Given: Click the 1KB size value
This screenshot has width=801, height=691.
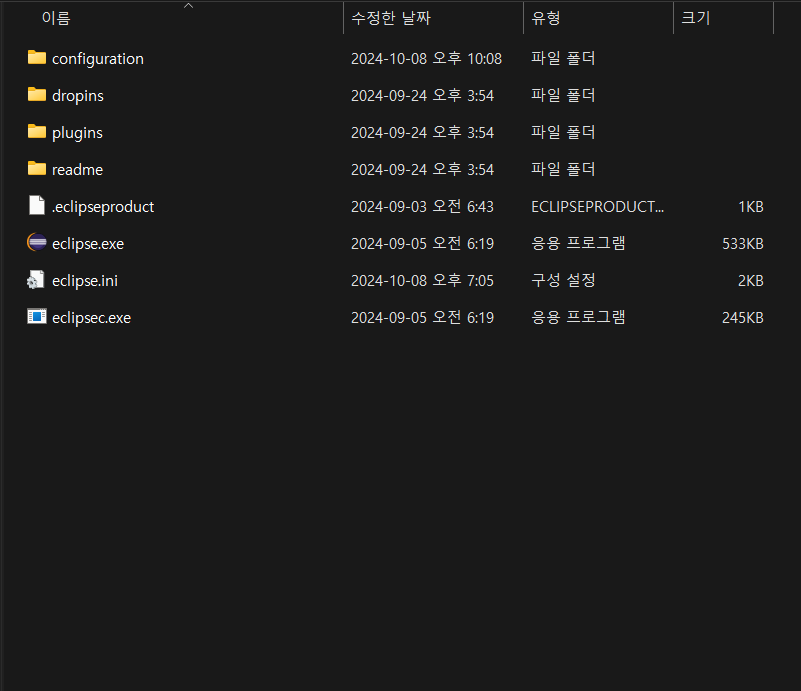Looking at the screenshot, I should click(751, 206).
